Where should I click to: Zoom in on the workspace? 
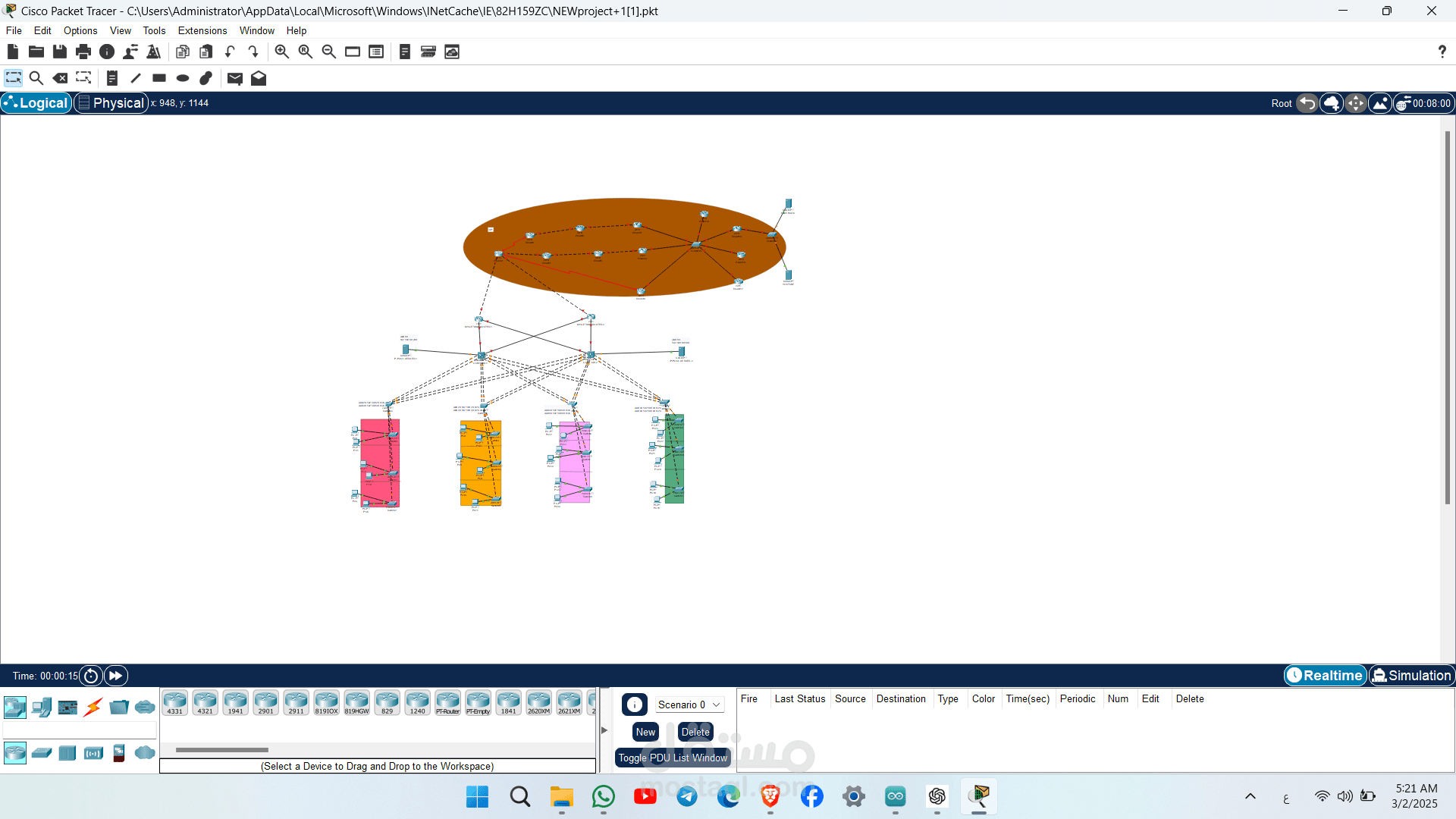tap(281, 52)
